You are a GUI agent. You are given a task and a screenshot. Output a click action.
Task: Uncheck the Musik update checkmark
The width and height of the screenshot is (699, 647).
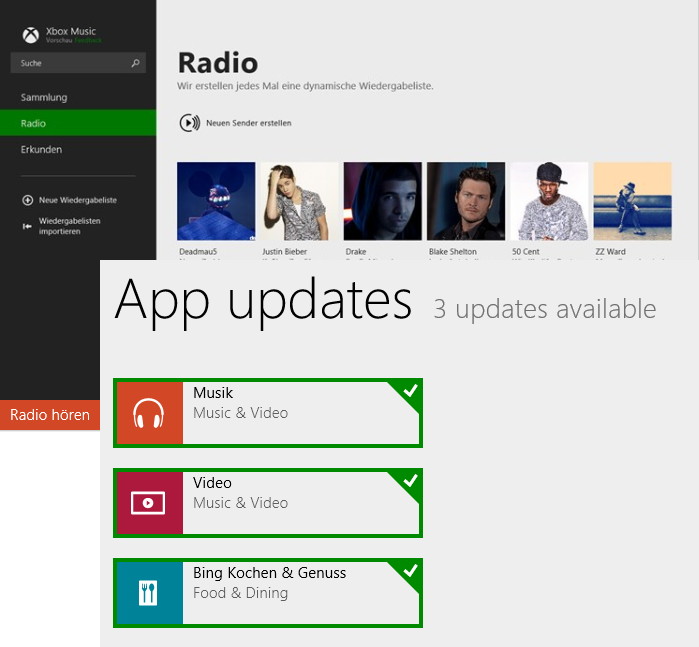[410, 391]
